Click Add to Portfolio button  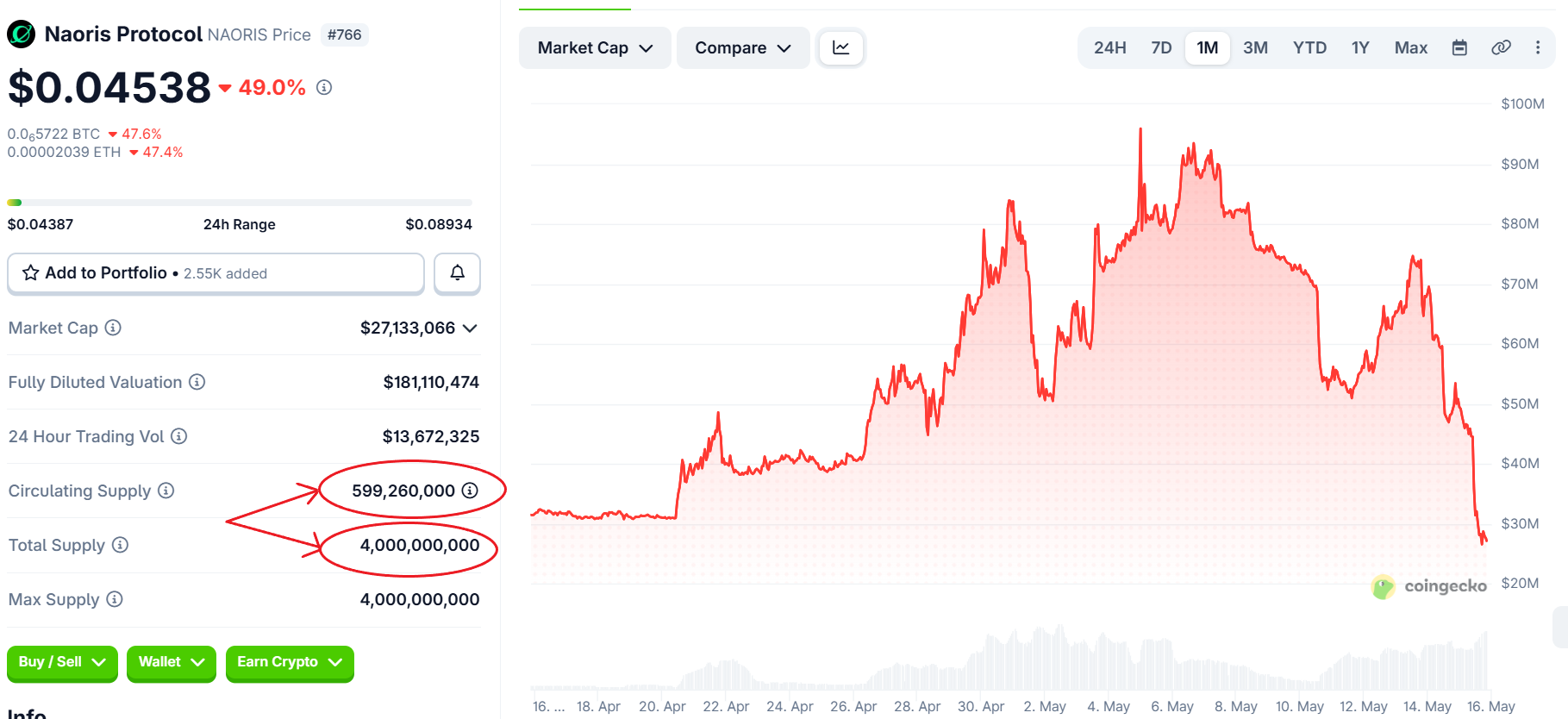[216, 273]
